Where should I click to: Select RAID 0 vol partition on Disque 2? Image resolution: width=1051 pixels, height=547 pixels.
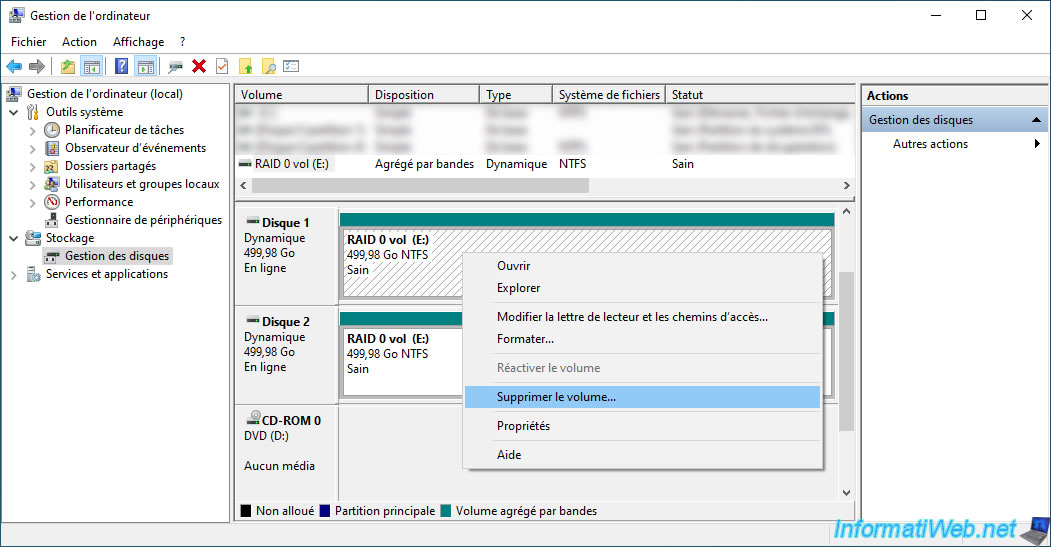coord(402,361)
